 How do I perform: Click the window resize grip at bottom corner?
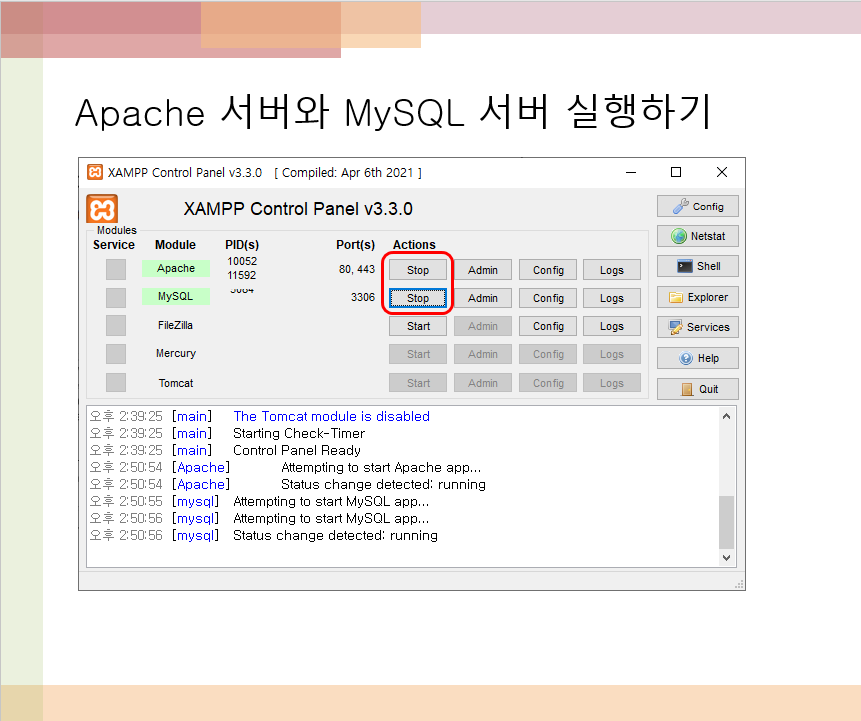739,584
